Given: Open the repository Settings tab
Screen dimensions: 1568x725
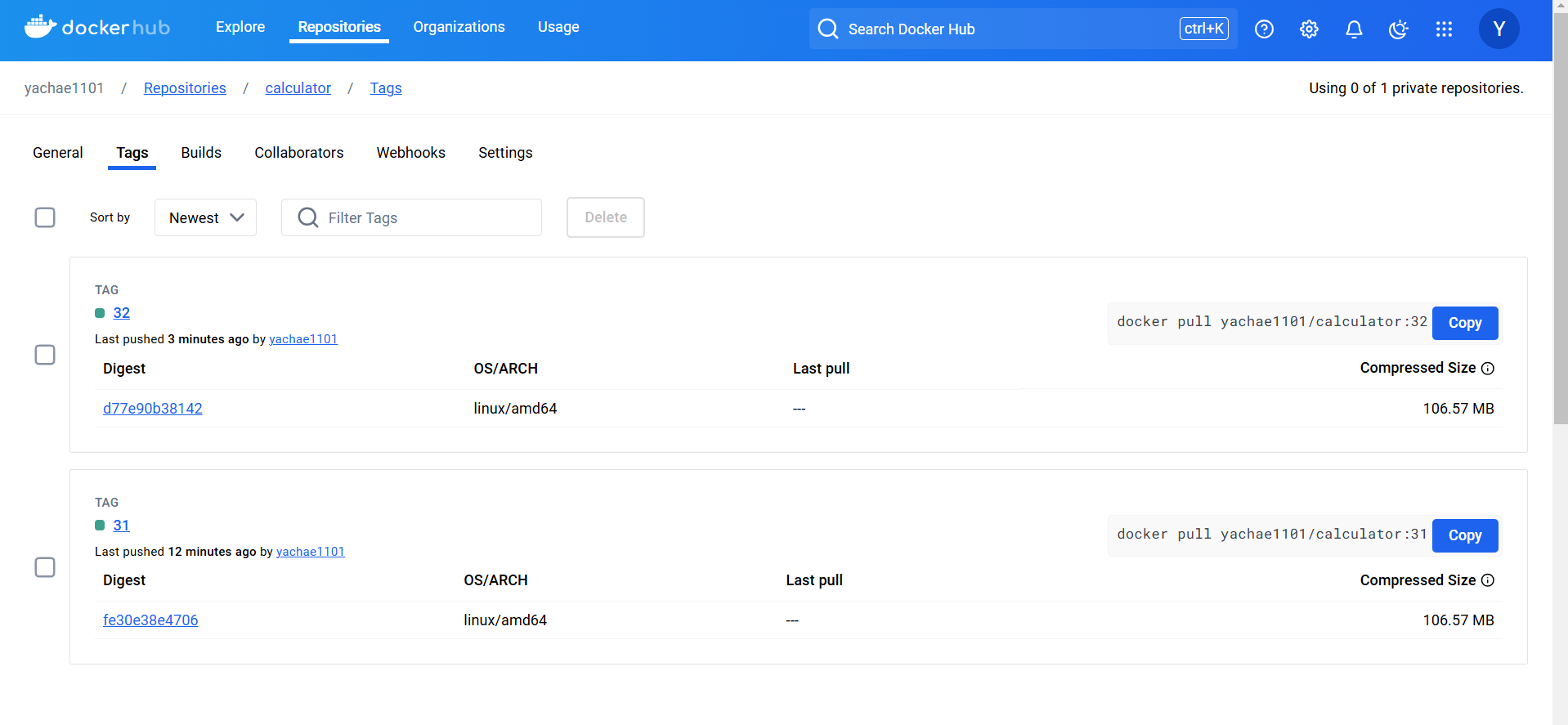Looking at the screenshot, I should tap(505, 153).
